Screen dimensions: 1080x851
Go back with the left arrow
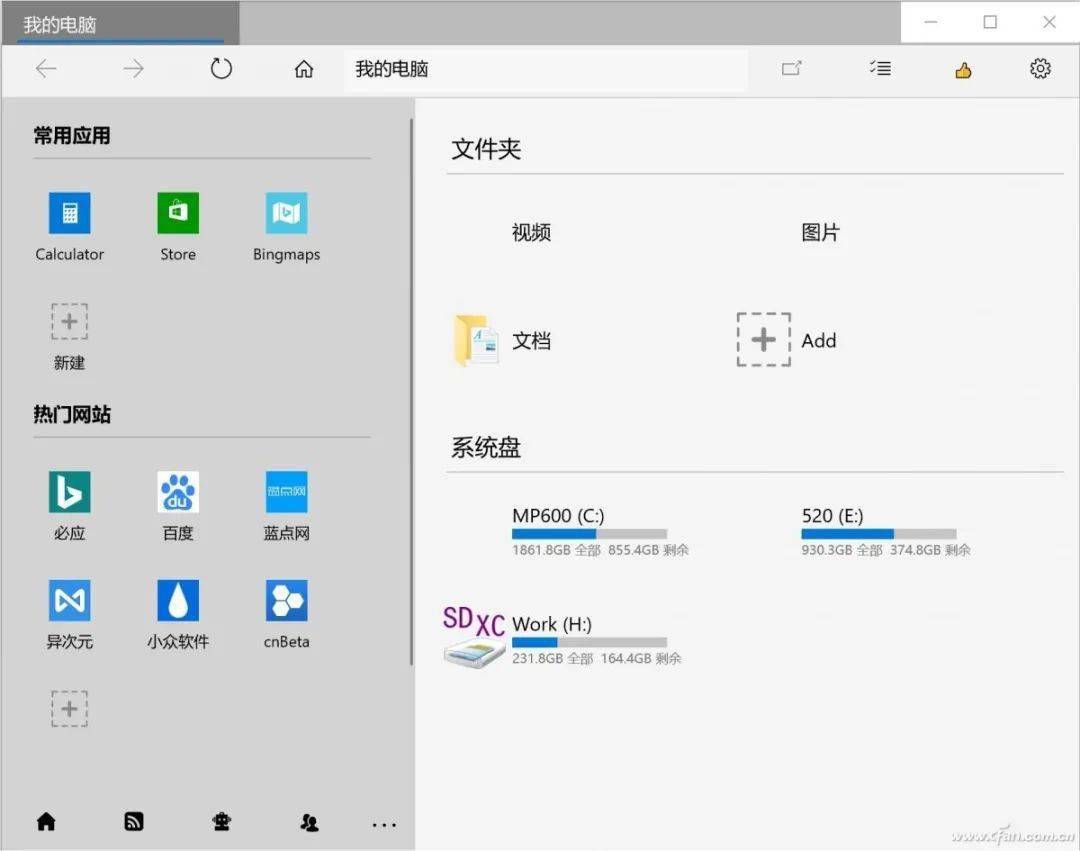(46, 69)
